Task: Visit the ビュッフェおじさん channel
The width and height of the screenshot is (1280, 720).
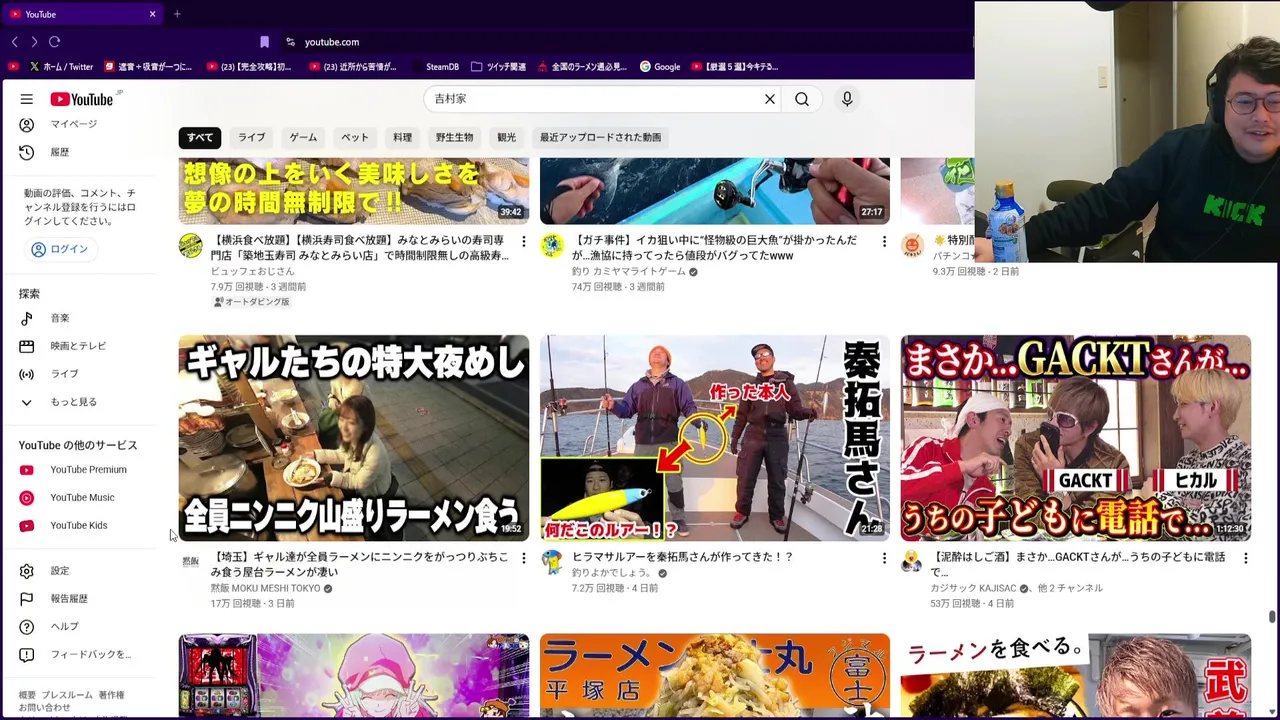Action: [x=253, y=271]
